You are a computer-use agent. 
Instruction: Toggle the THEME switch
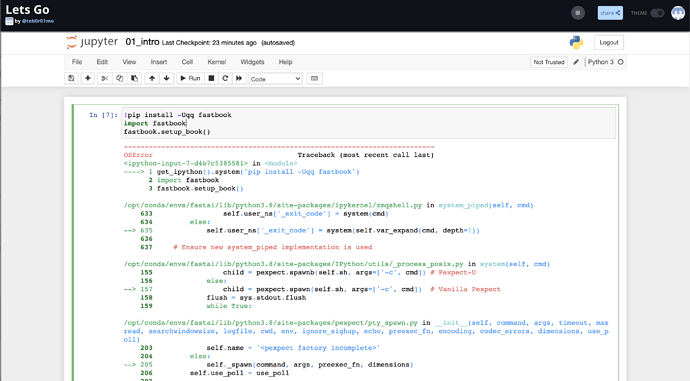657,13
